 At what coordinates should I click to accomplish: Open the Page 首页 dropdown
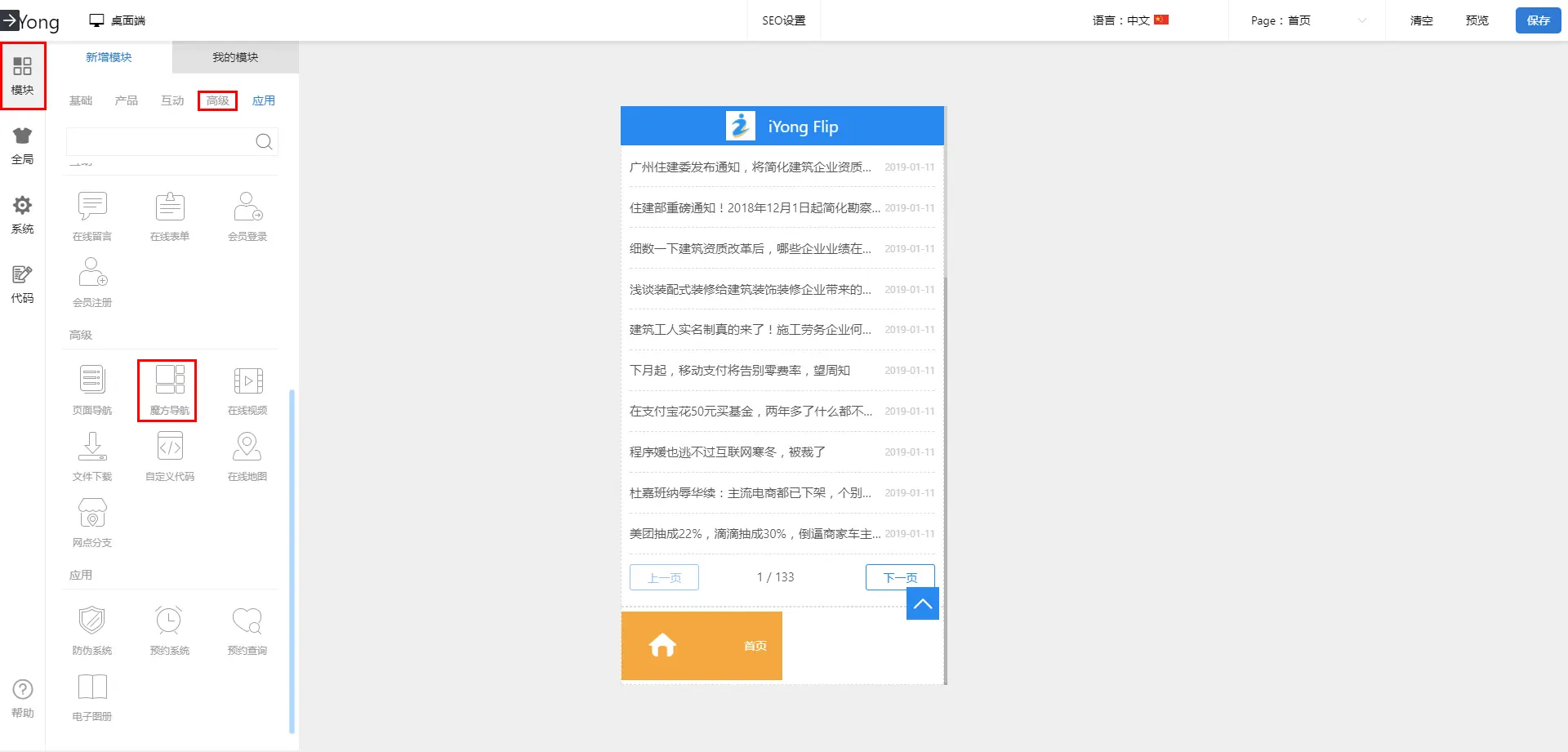(1308, 20)
